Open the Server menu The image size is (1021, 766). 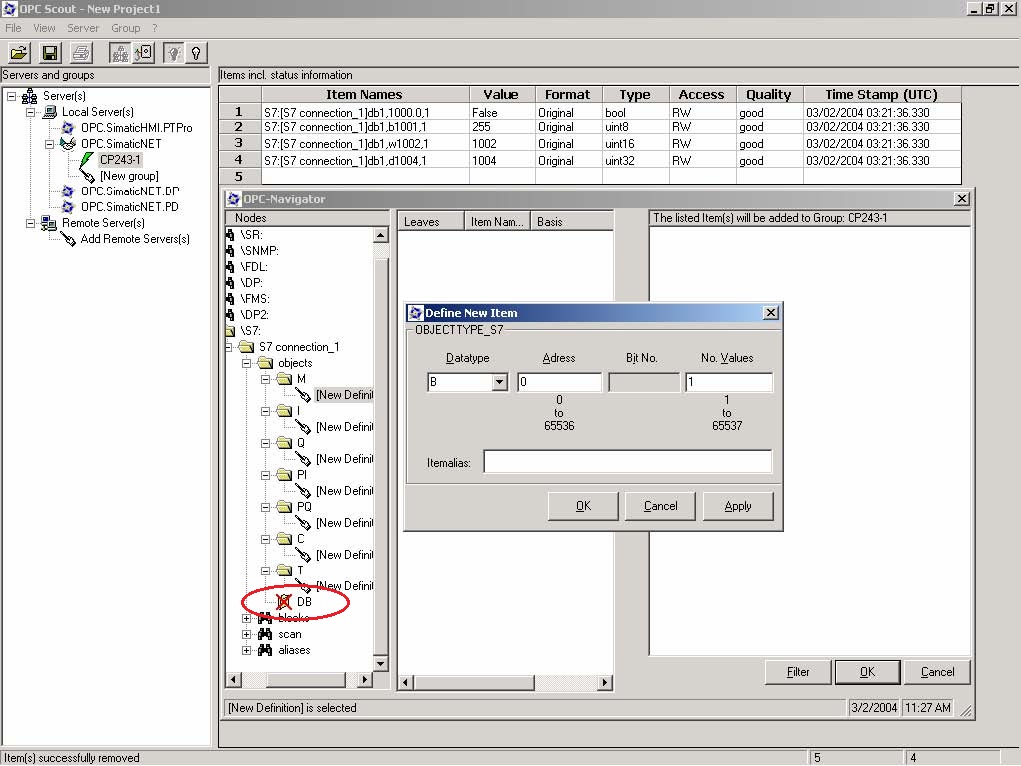pos(83,28)
